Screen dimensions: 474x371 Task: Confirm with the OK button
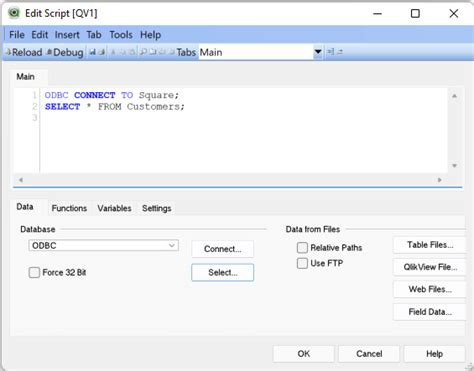(x=304, y=354)
